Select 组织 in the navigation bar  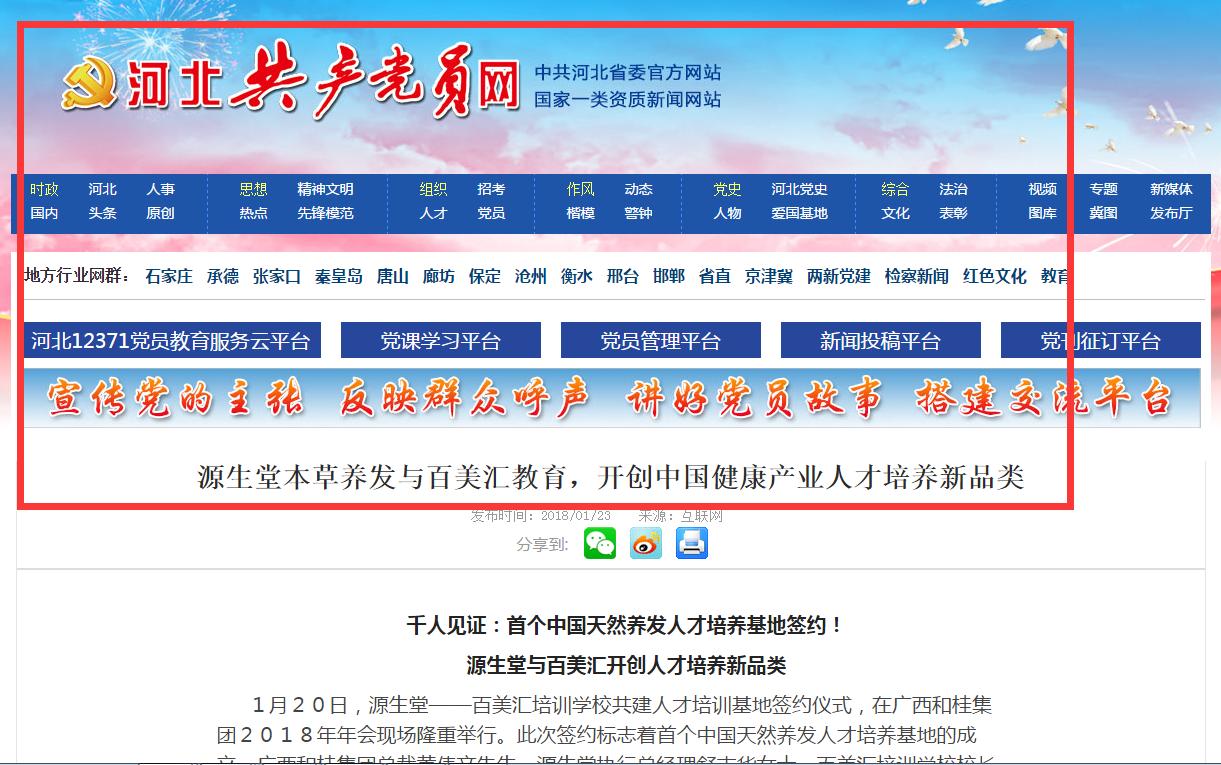click(x=433, y=189)
